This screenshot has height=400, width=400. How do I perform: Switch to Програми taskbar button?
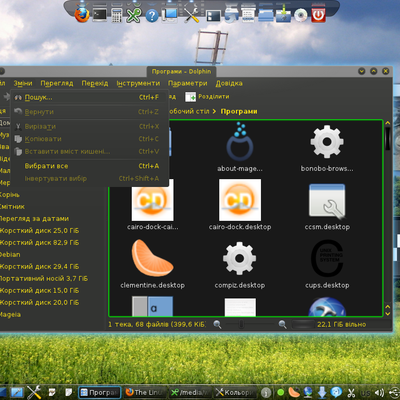pyautogui.click(x=100, y=393)
